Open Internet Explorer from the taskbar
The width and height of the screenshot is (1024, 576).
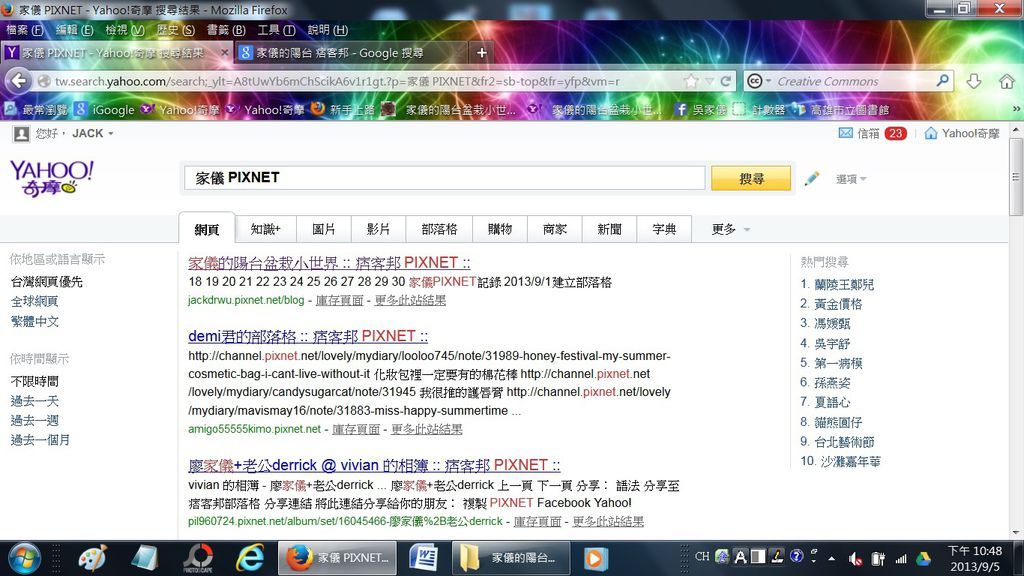tap(249, 558)
